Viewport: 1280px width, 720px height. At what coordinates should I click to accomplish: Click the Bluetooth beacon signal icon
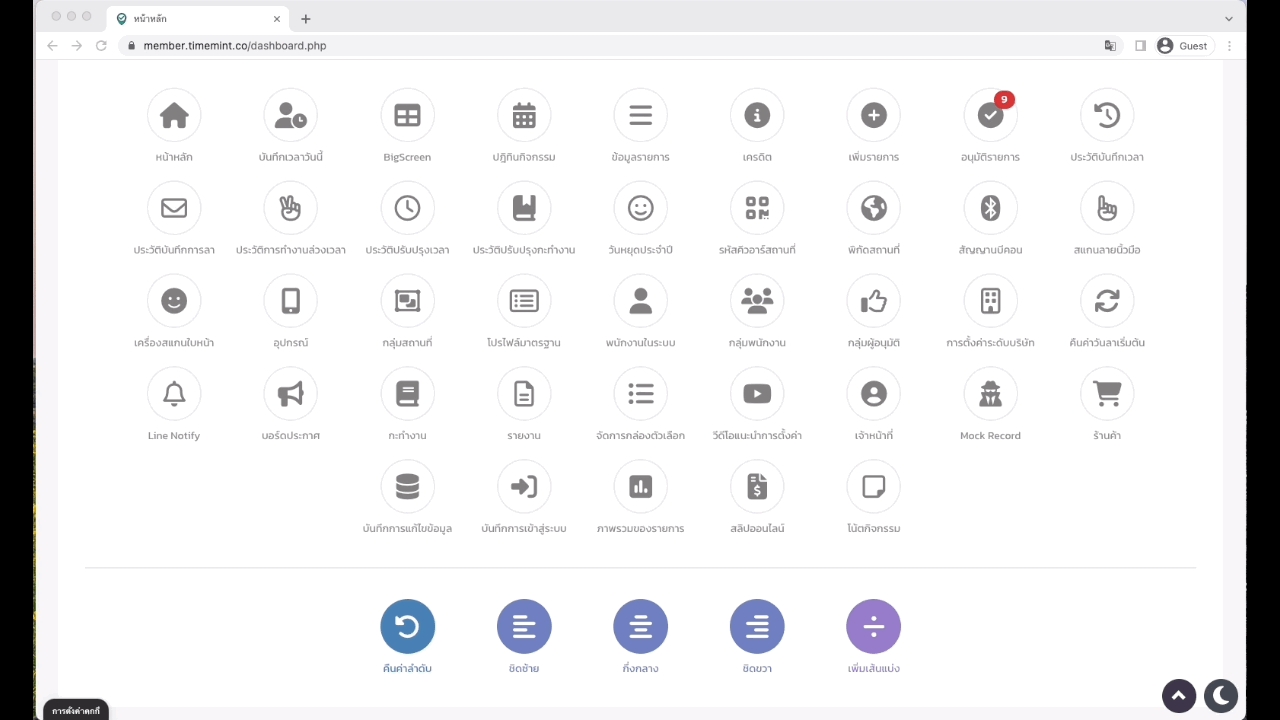(990, 208)
